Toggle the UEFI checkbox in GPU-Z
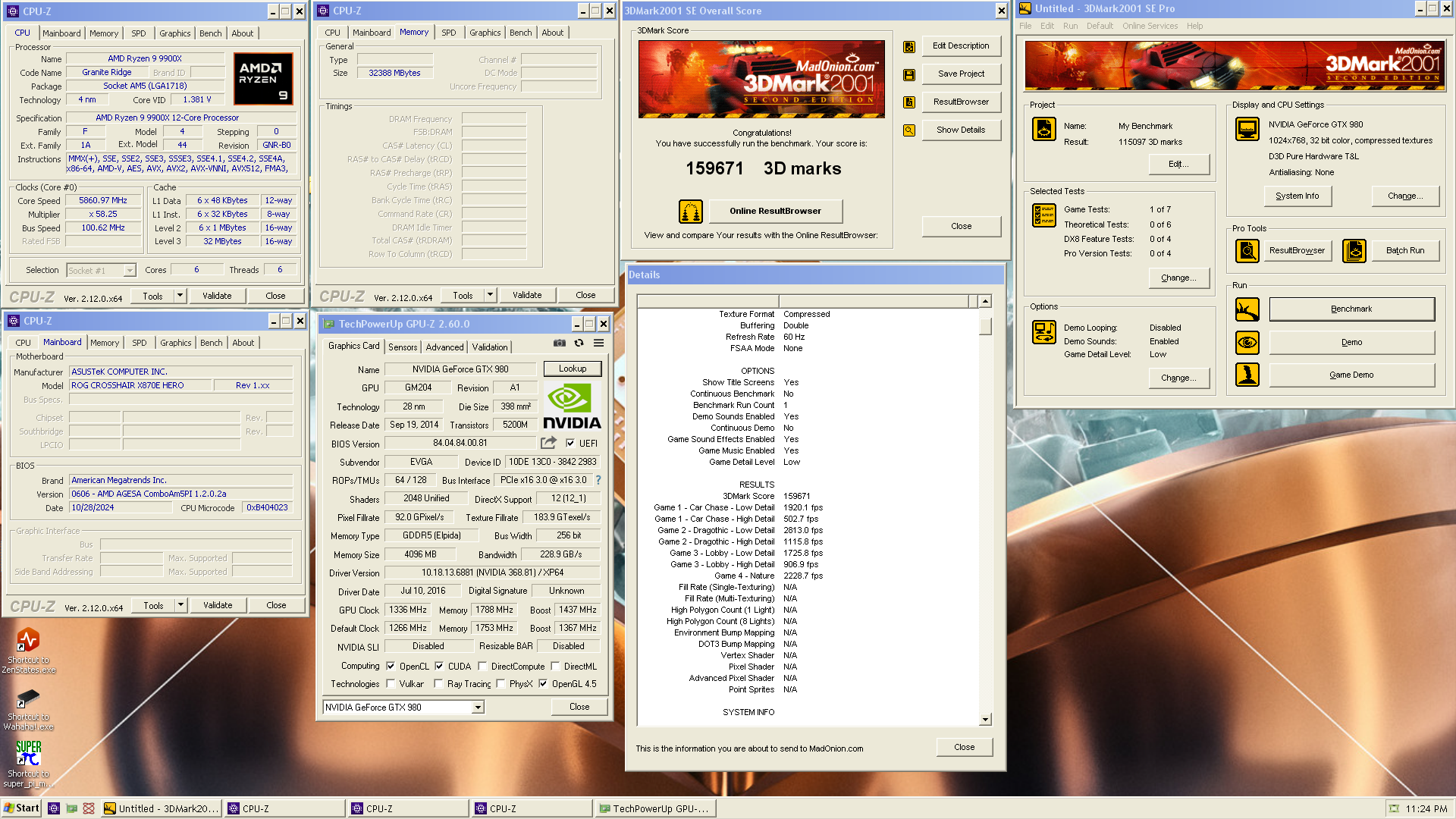 (x=570, y=444)
